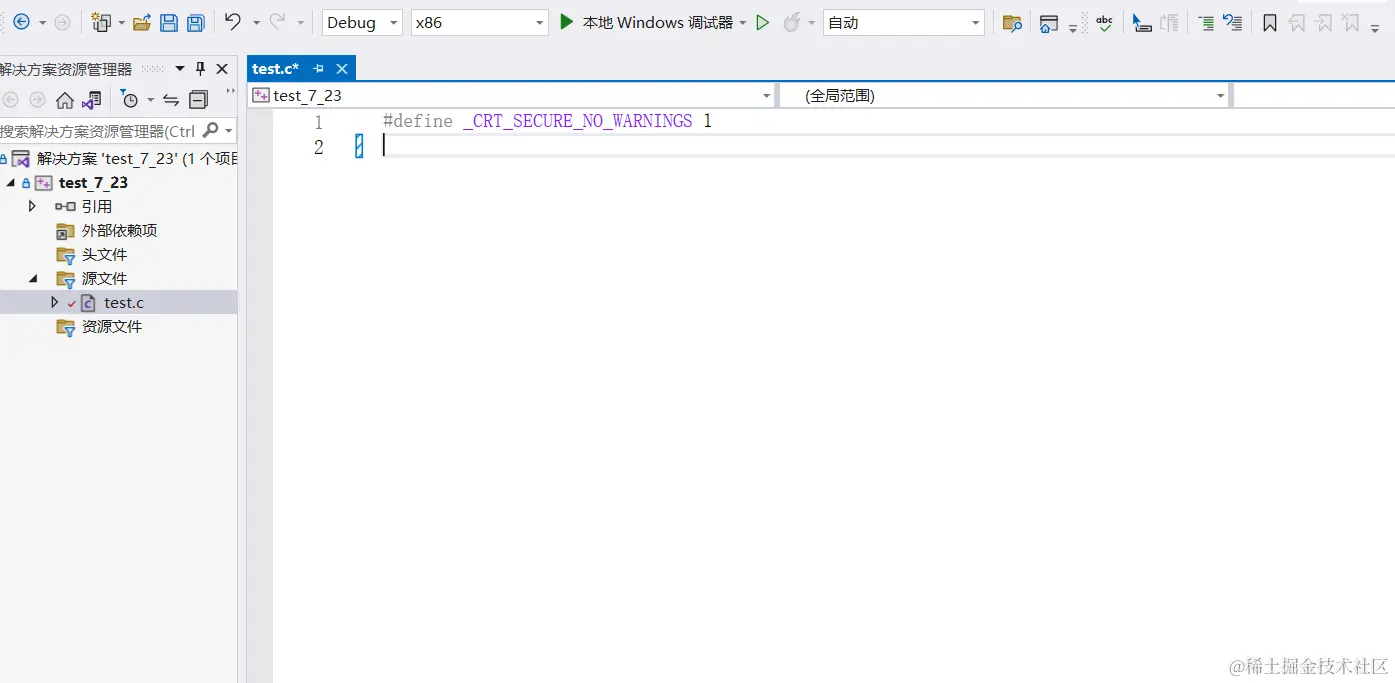Click Save All double-floppy icon
Screen dimensions: 1395x683
pos(196,22)
